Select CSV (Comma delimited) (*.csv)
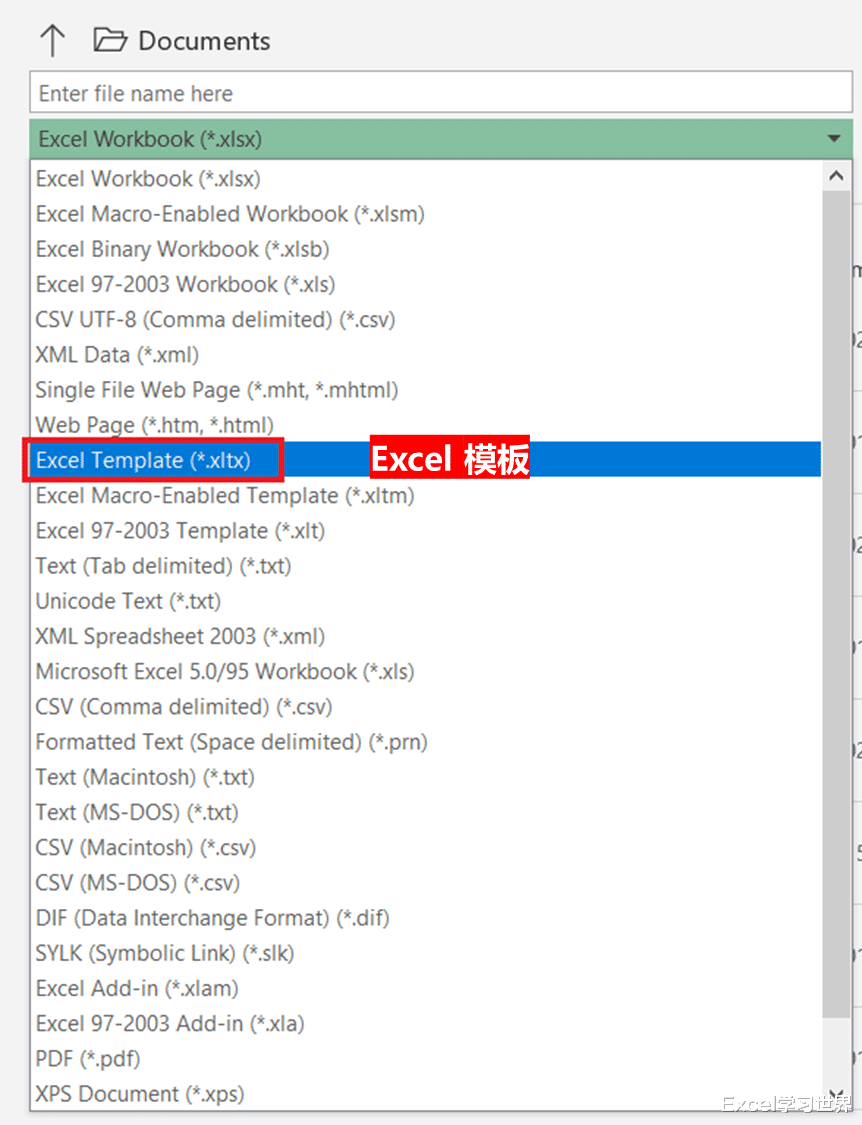The image size is (862, 1125). coord(426,706)
